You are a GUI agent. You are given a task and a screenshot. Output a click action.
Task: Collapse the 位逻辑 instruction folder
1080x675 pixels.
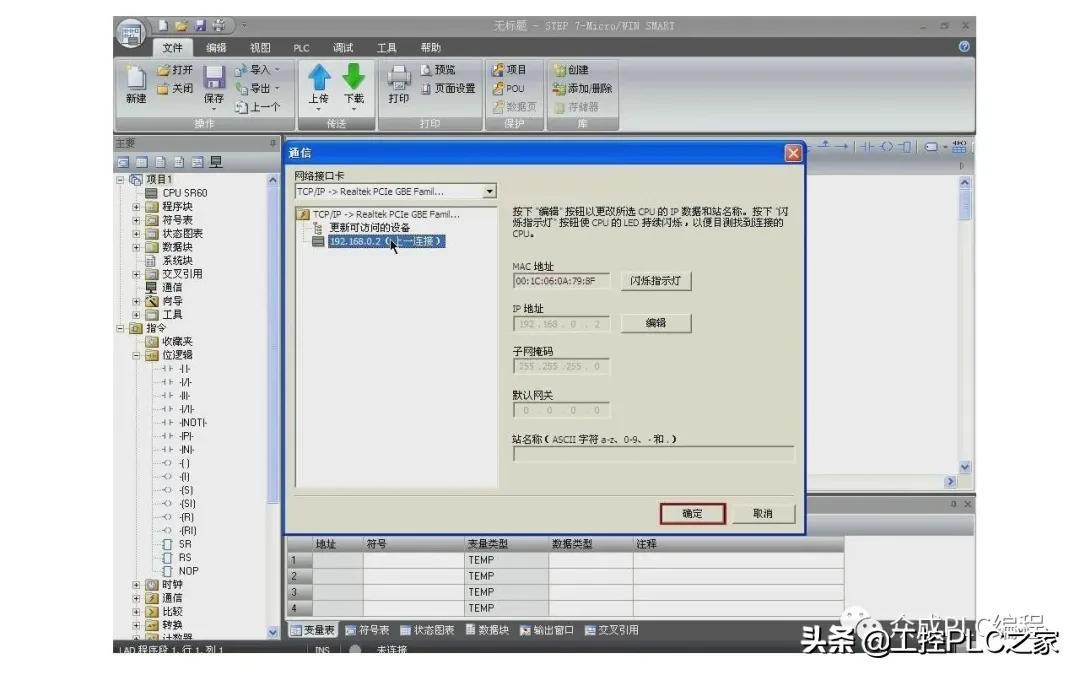tap(136, 355)
